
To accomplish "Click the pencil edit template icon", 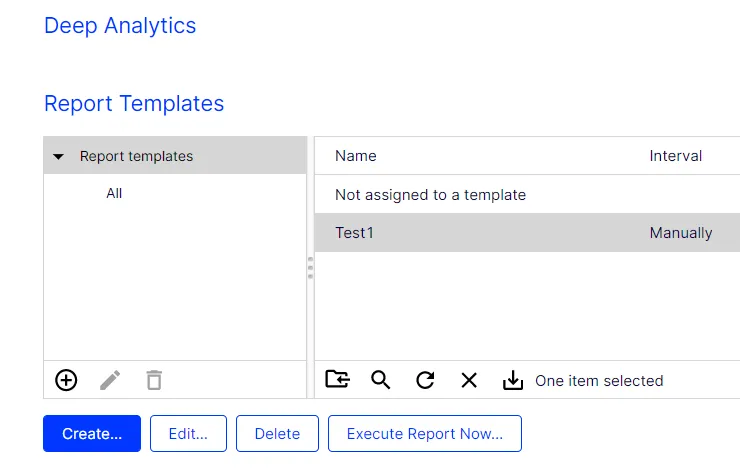I will (110, 380).
